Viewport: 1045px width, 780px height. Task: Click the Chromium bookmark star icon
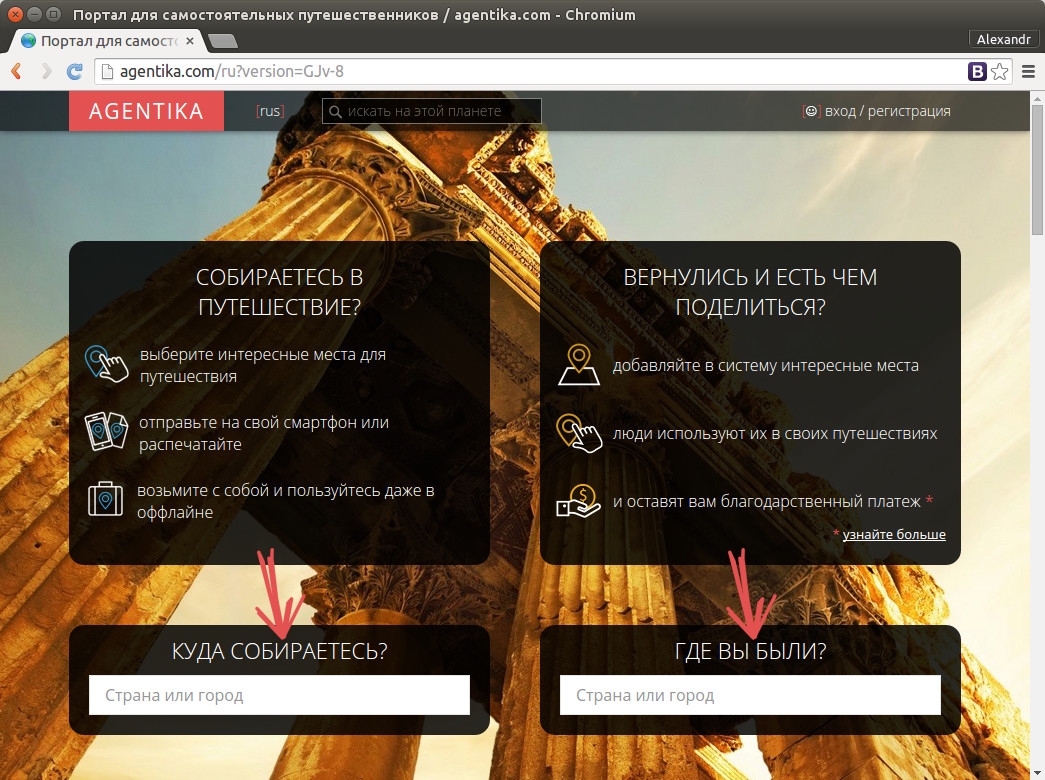[998, 72]
